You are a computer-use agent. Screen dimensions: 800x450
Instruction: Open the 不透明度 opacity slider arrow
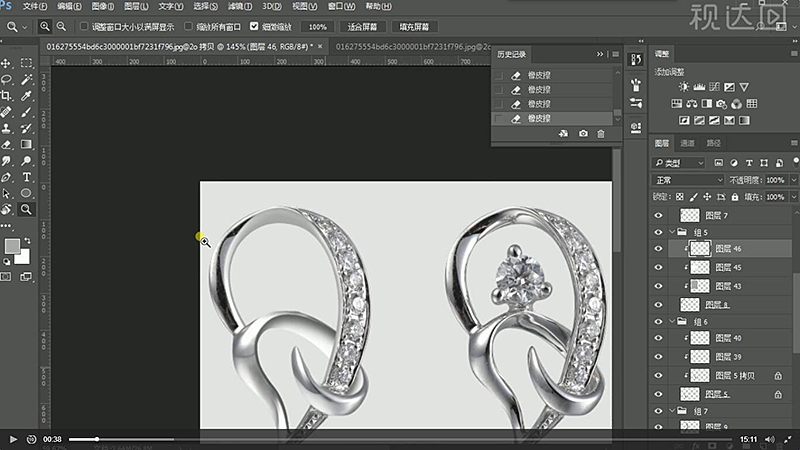(793, 180)
